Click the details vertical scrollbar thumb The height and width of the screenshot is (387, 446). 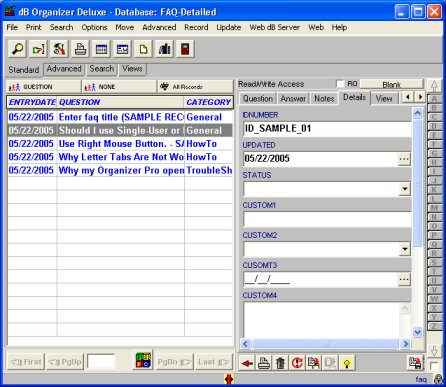(417, 183)
